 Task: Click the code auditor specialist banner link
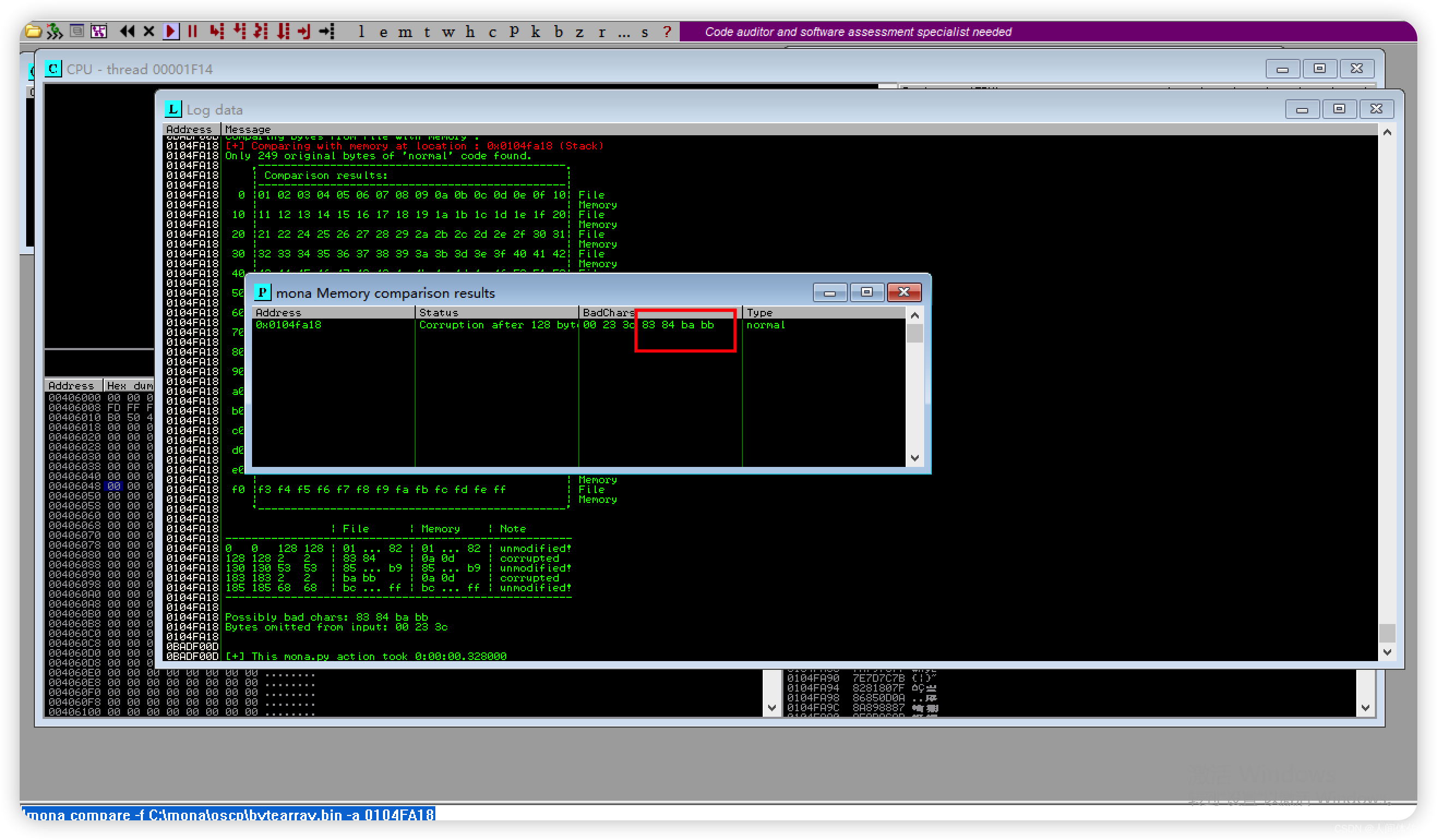point(858,32)
